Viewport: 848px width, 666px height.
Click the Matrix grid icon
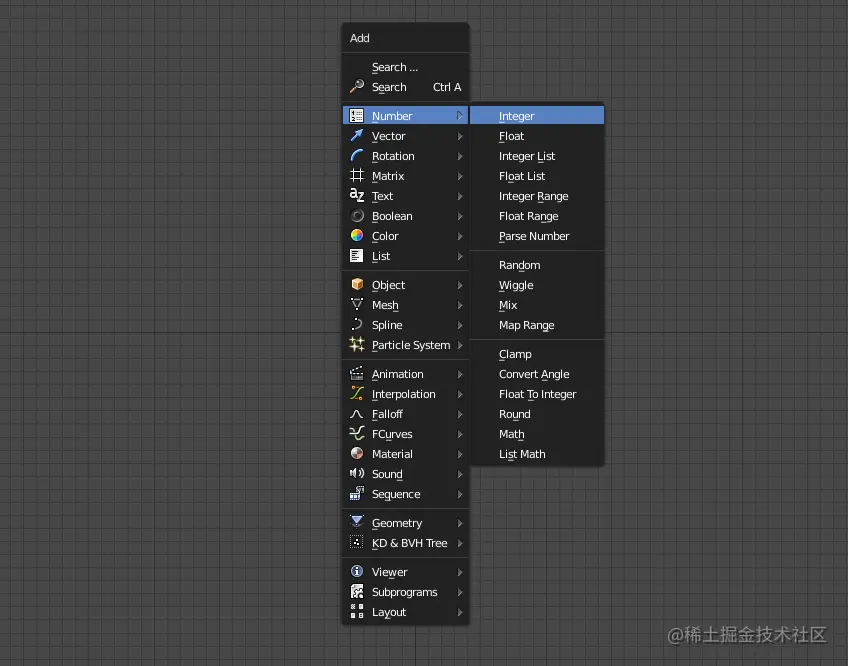pyautogui.click(x=356, y=175)
